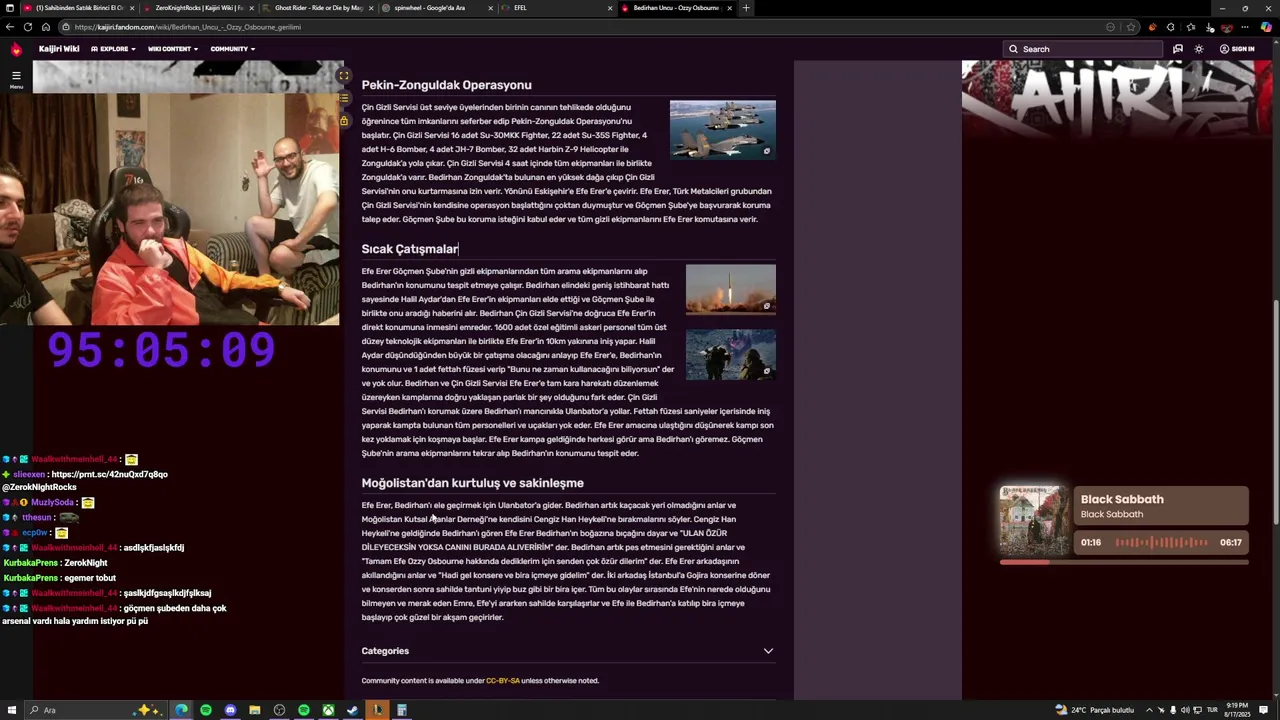Click the browser home icon

(46, 27)
